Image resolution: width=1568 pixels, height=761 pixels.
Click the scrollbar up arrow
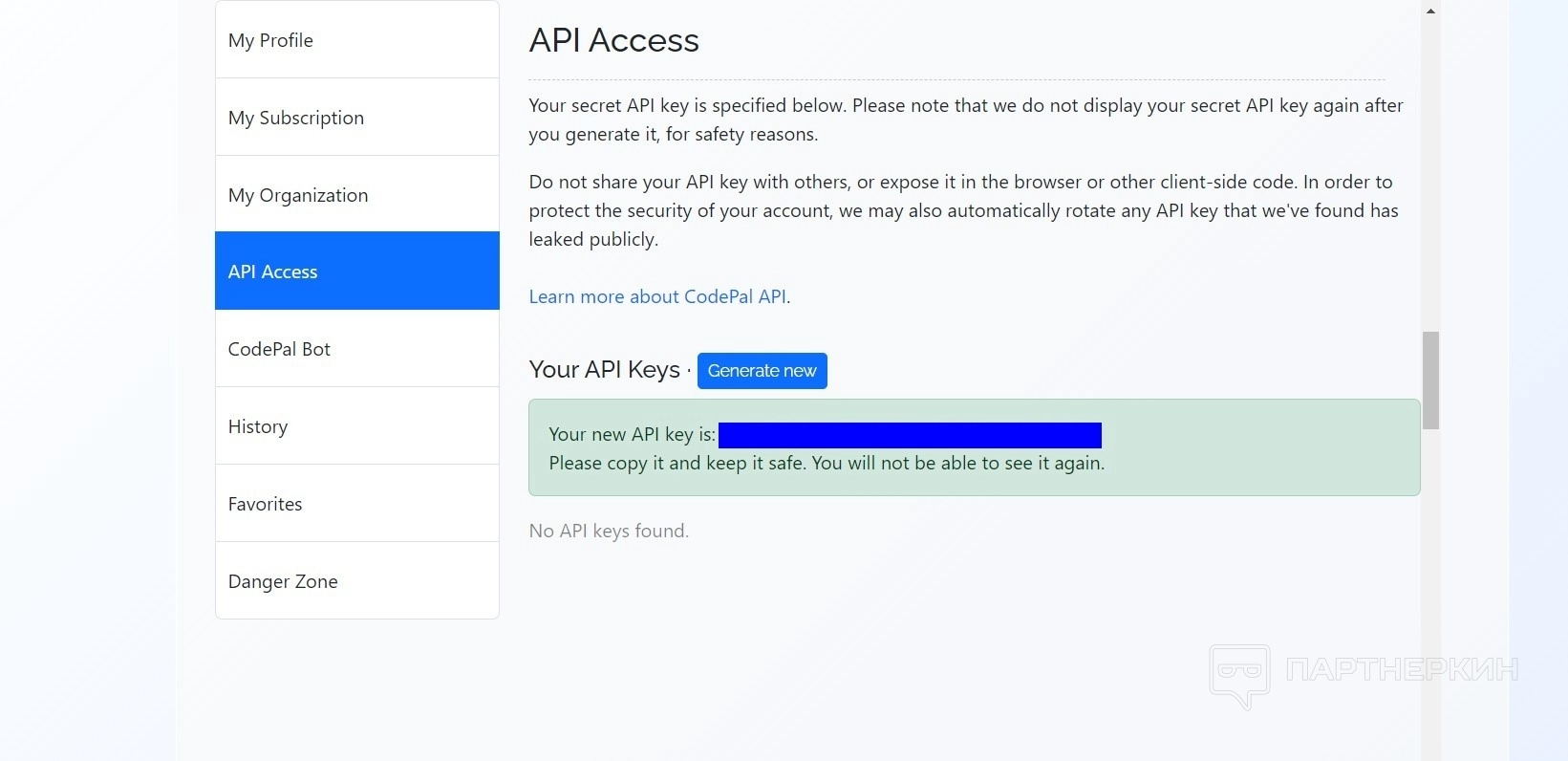1430,11
